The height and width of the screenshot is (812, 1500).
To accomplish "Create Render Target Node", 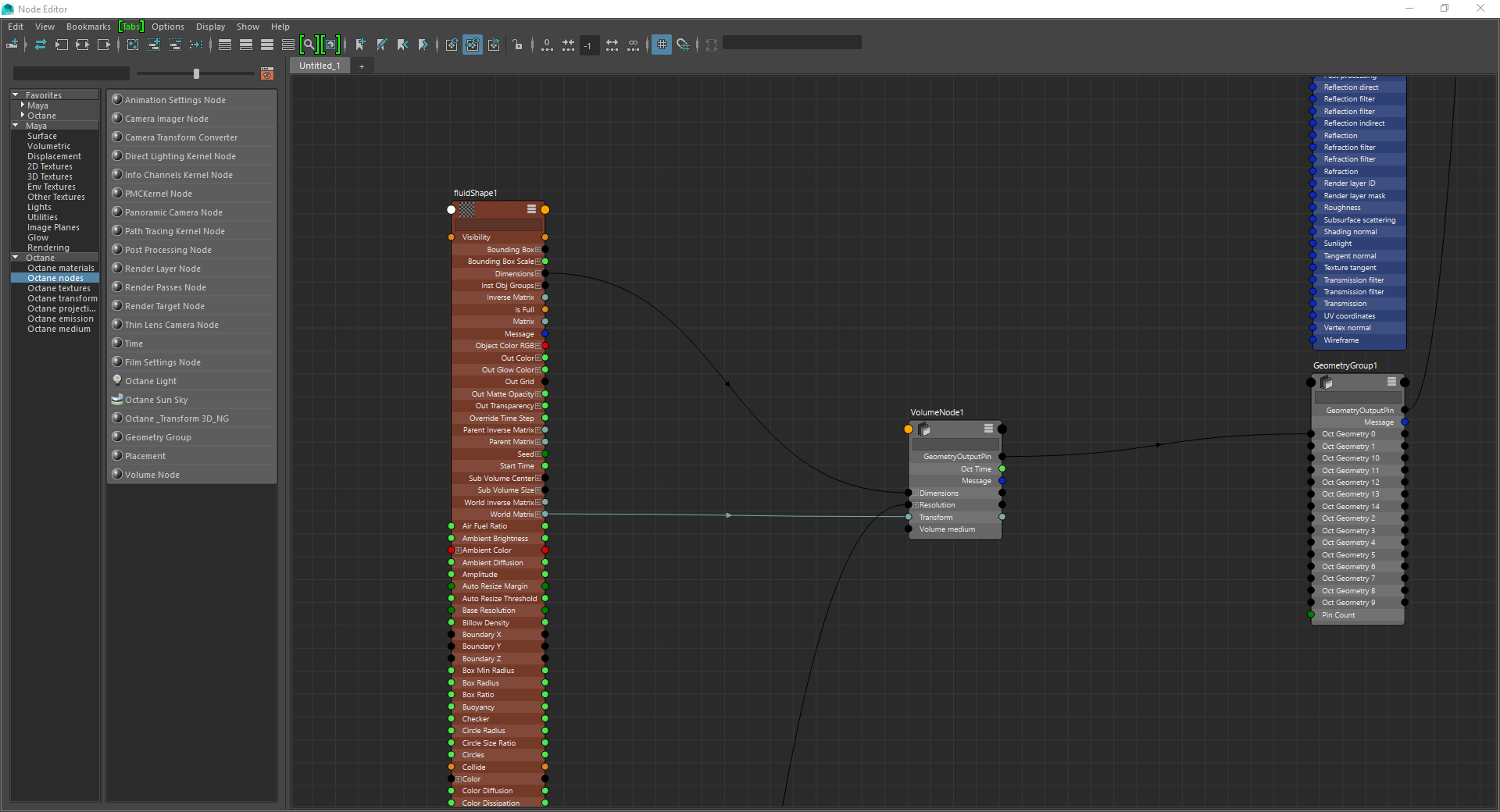I will tap(192, 306).
